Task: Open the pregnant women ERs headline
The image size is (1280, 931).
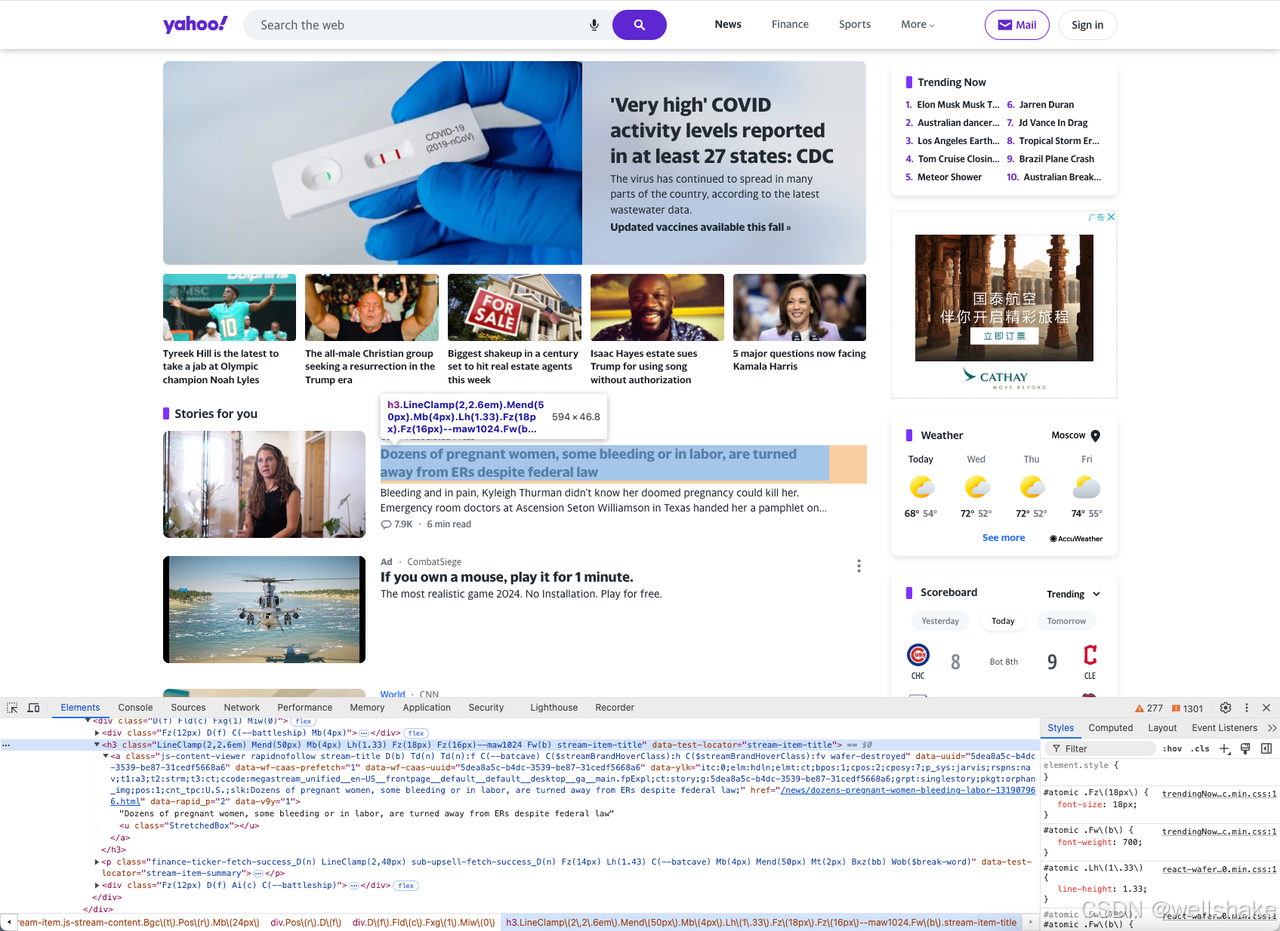Action: [588, 463]
